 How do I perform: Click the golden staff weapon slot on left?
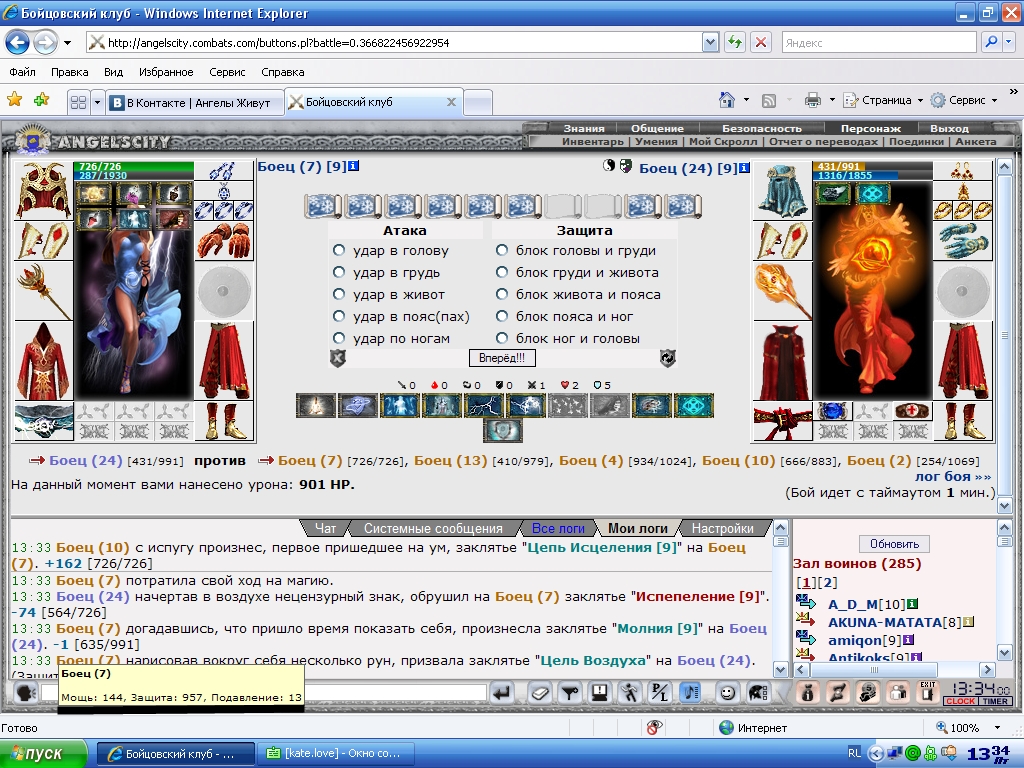point(43,291)
